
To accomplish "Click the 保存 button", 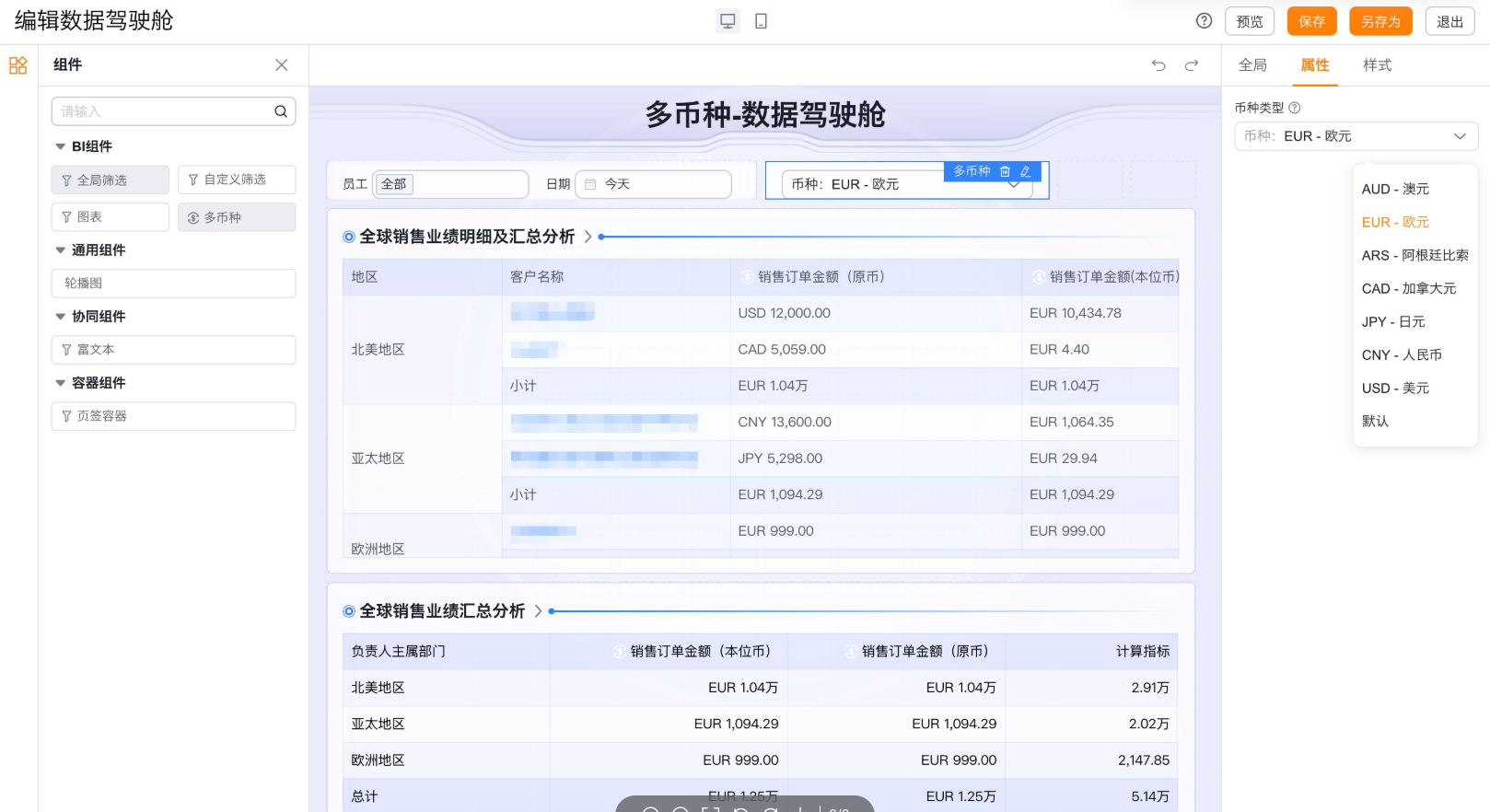I will click(1312, 21).
